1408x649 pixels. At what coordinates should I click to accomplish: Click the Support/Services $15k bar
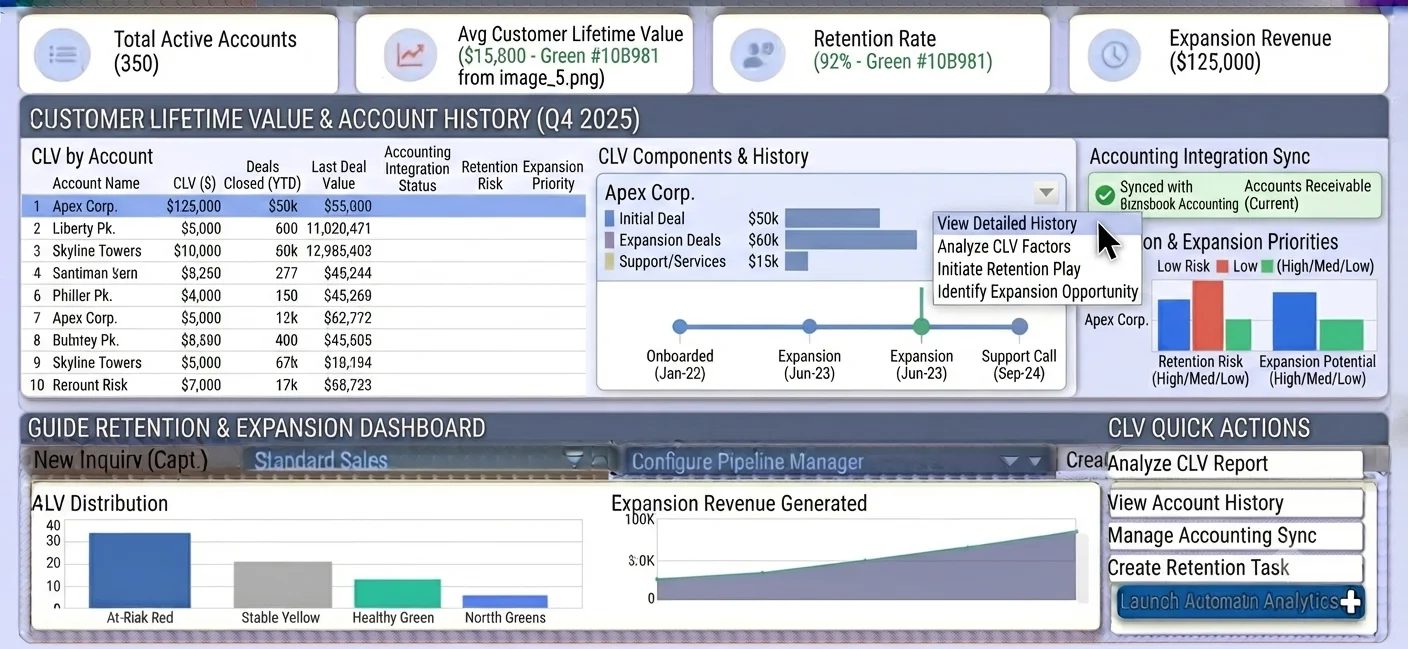click(x=796, y=262)
